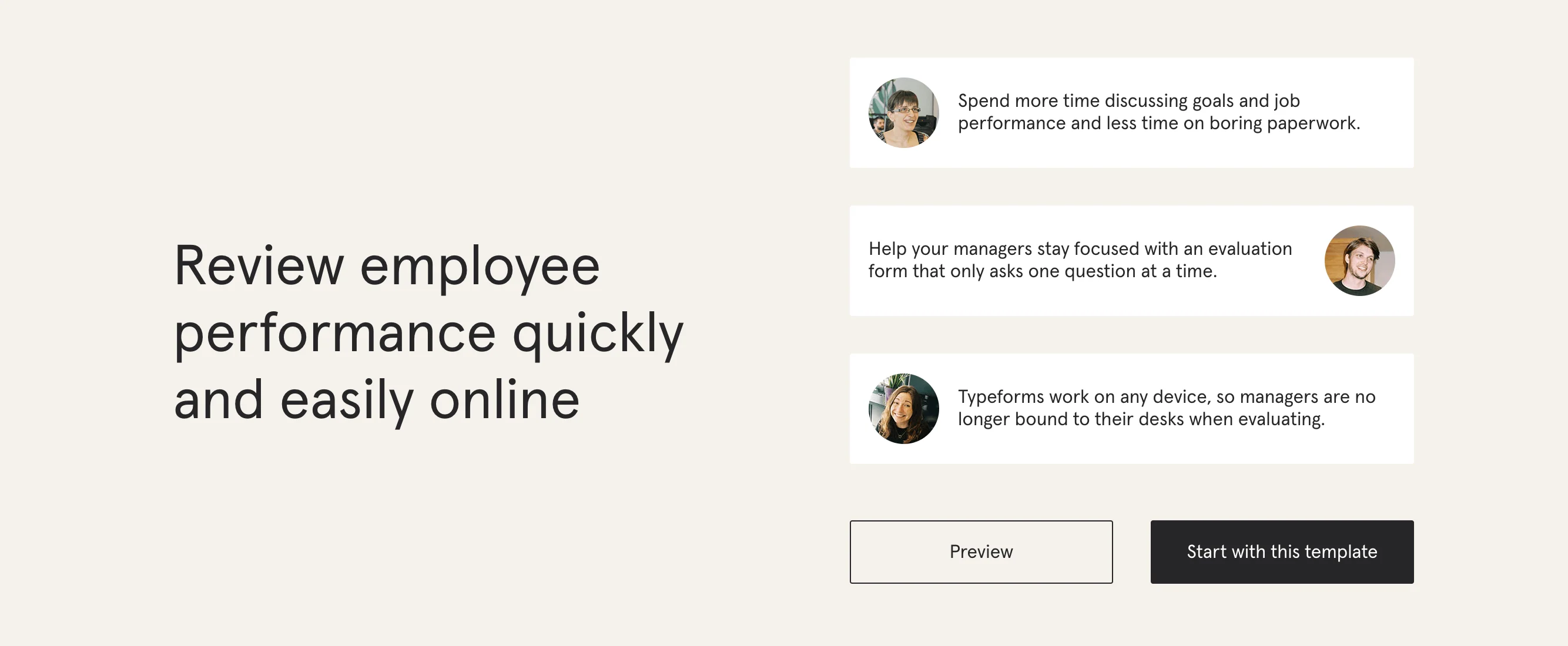Screen dimensions: 1568x646
Task: Click the Preview button
Action: point(981,551)
